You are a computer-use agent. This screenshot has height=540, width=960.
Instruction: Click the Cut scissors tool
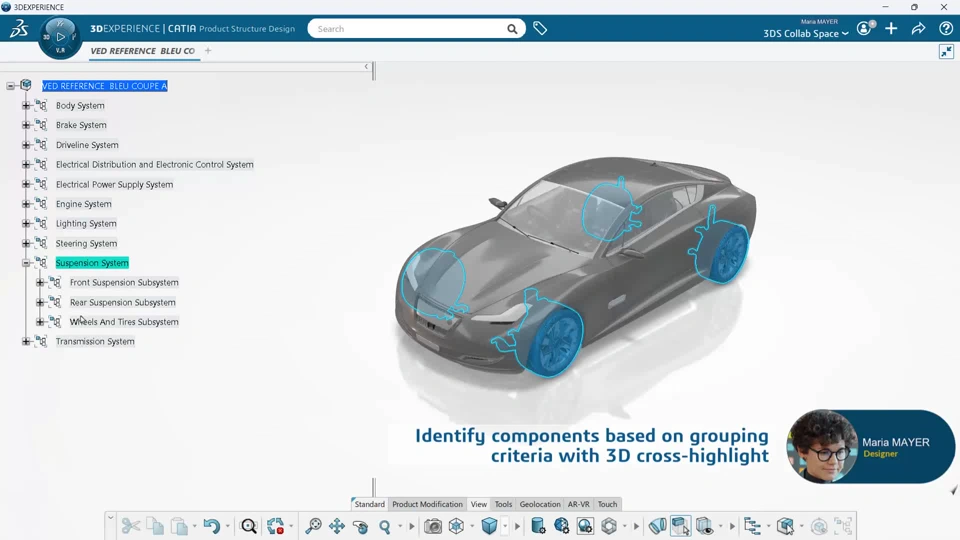(x=130, y=526)
